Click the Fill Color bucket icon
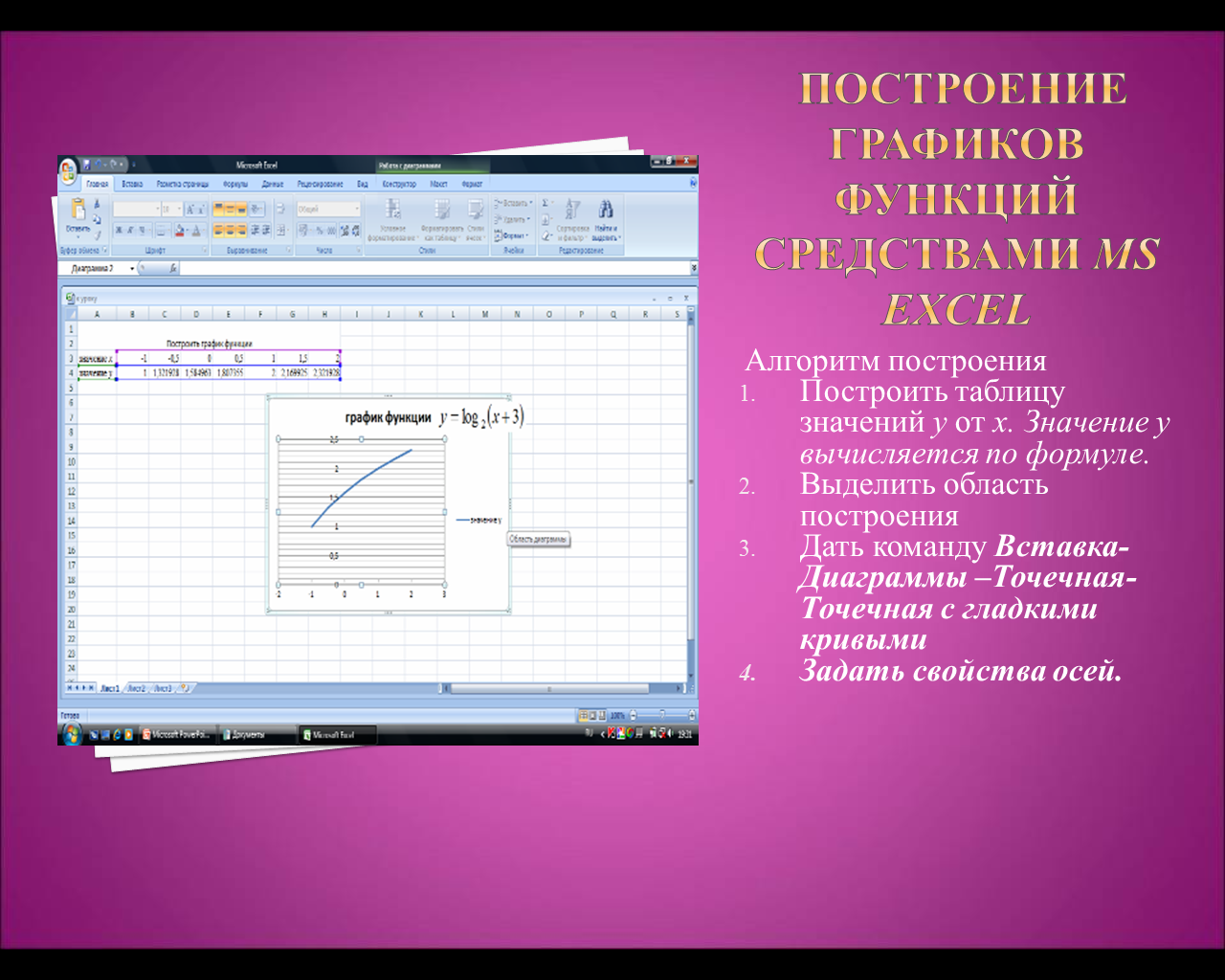This screenshot has height=980, width=1225. [x=180, y=231]
